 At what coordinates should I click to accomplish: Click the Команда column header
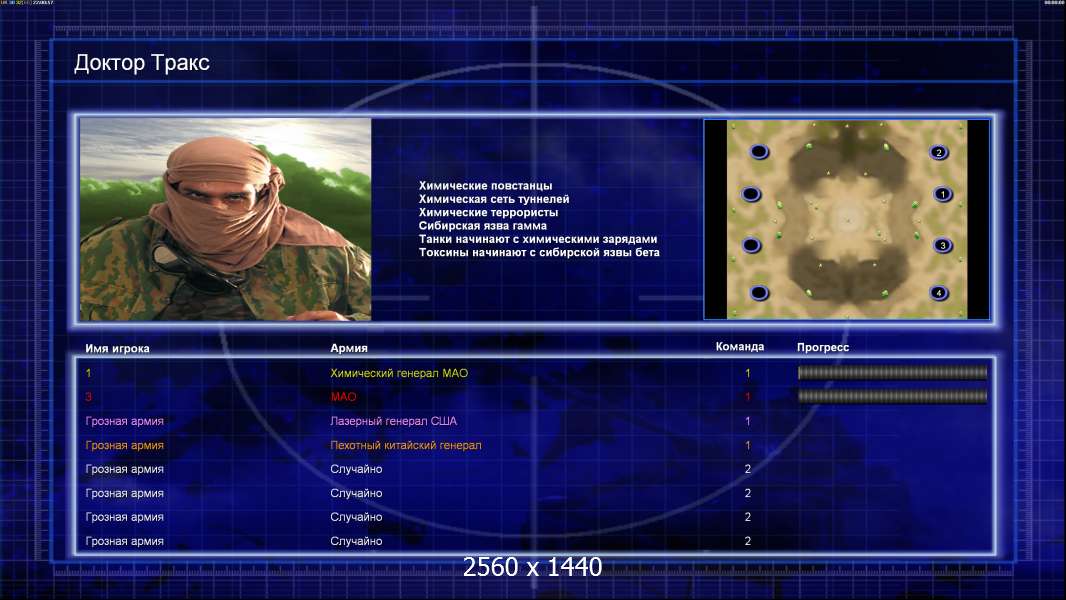740,347
